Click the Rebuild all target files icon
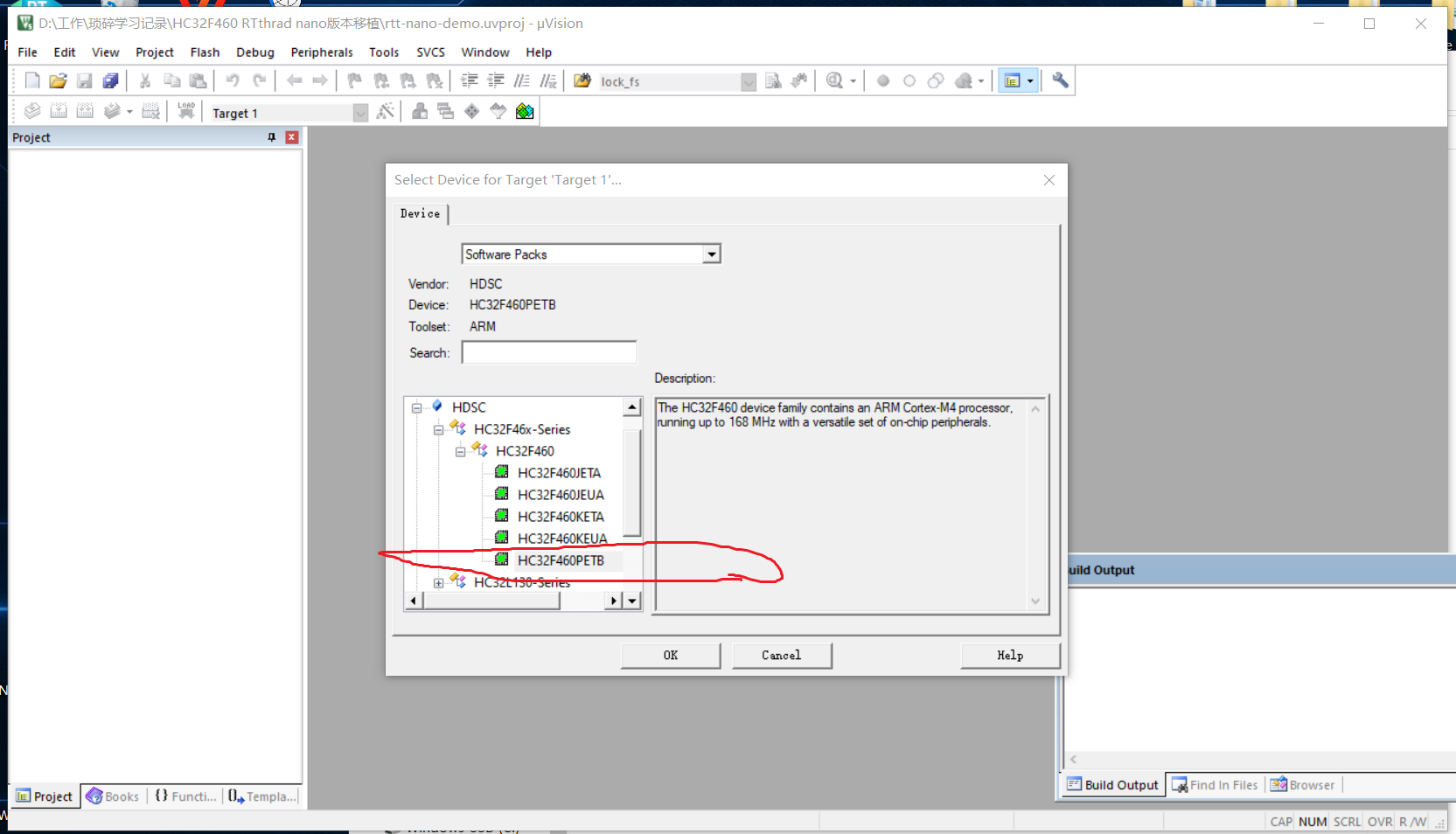 click(85, 112)
